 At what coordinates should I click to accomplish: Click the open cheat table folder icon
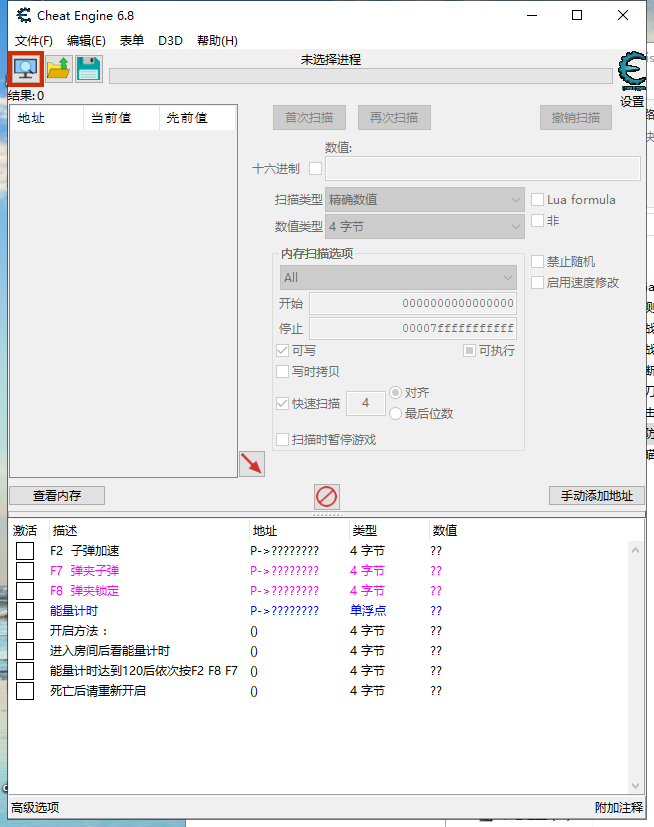(x=58, y=69)
